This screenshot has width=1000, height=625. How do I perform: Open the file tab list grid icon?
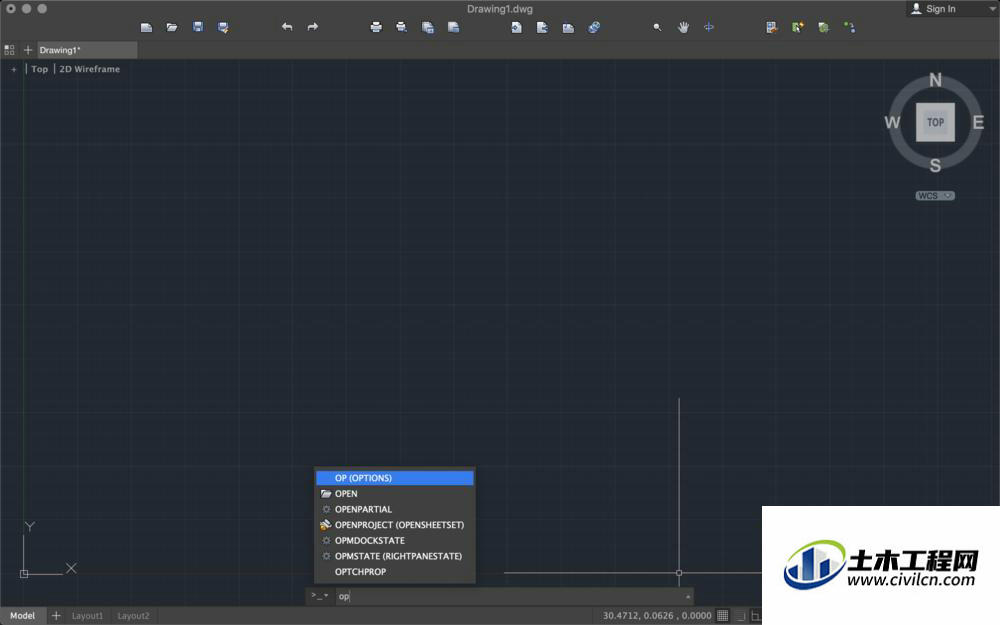[x=9, y=50]
